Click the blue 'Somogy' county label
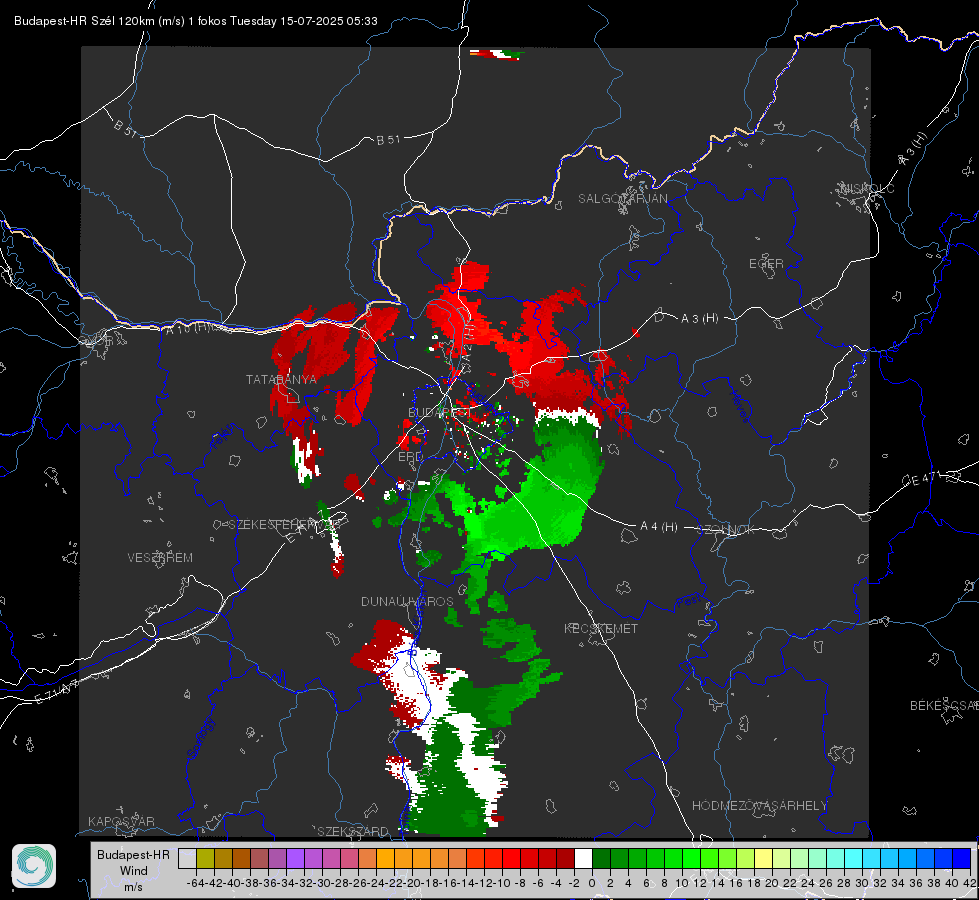This screenshot has width=979, height=900. pos(200,738)
